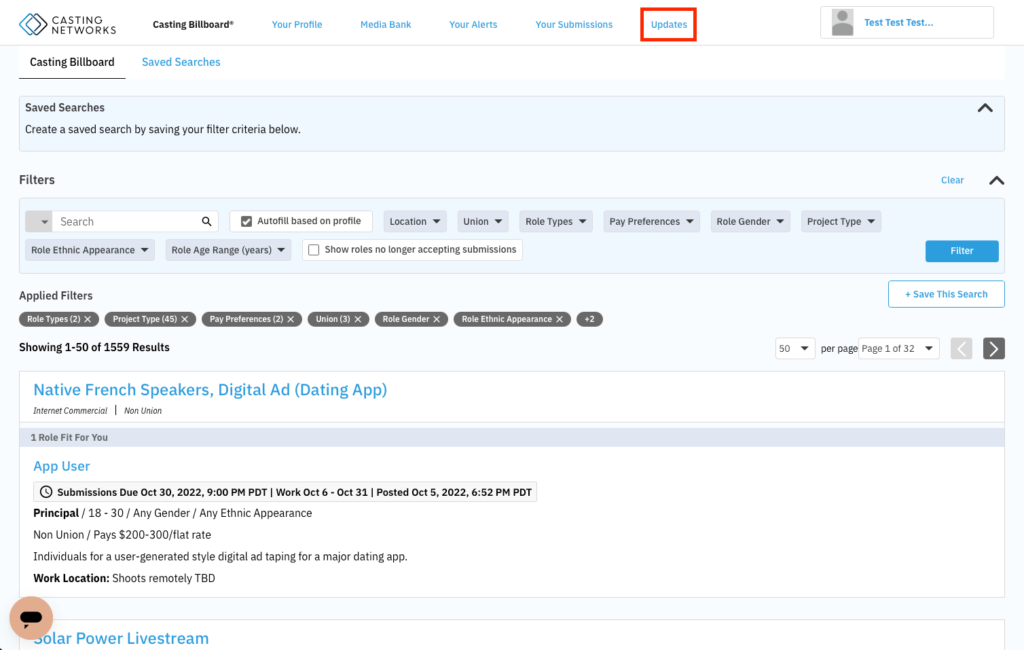Click + Save This Search button
Viewport: 1024px width, 650px height.
tap(946, 294)
